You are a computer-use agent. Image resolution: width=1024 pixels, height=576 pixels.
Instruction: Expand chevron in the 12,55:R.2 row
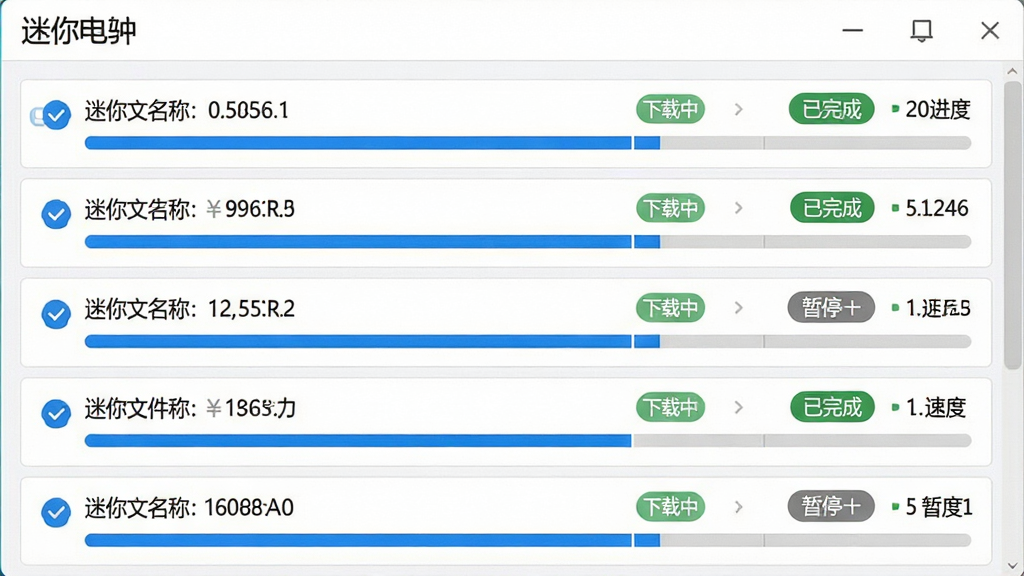click(739, 308)
